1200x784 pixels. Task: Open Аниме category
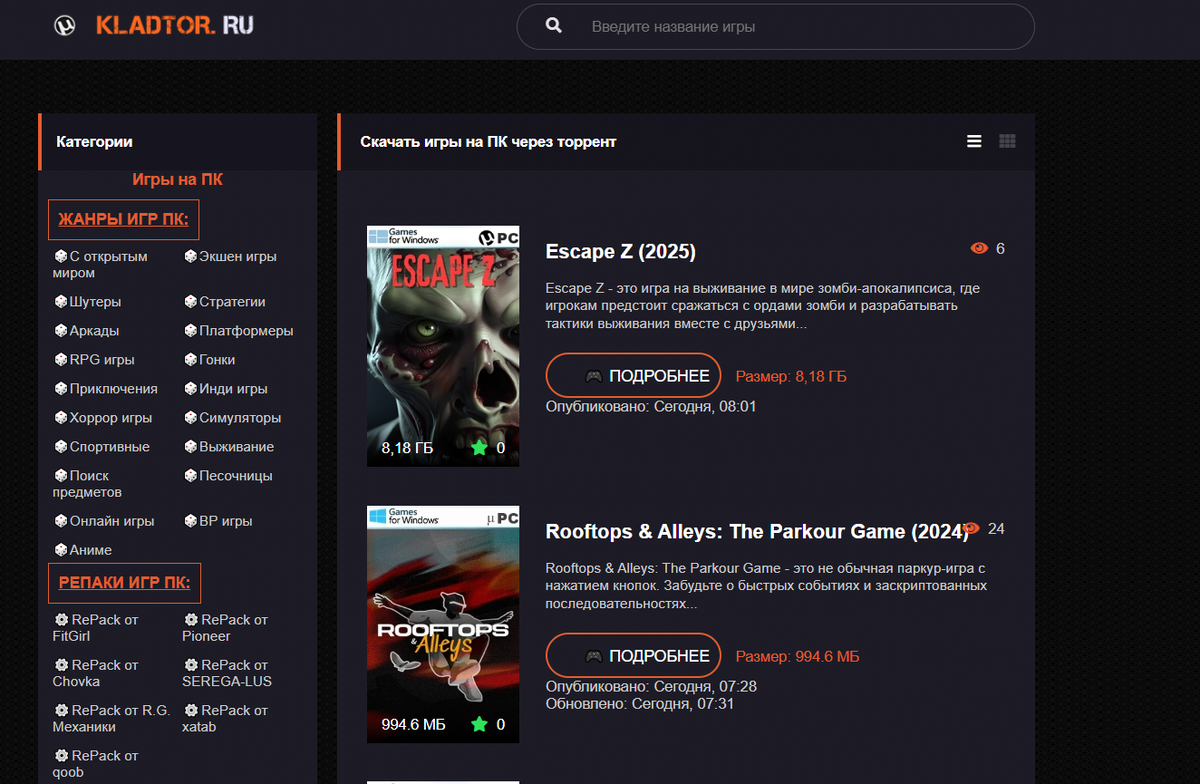[83, 550]
